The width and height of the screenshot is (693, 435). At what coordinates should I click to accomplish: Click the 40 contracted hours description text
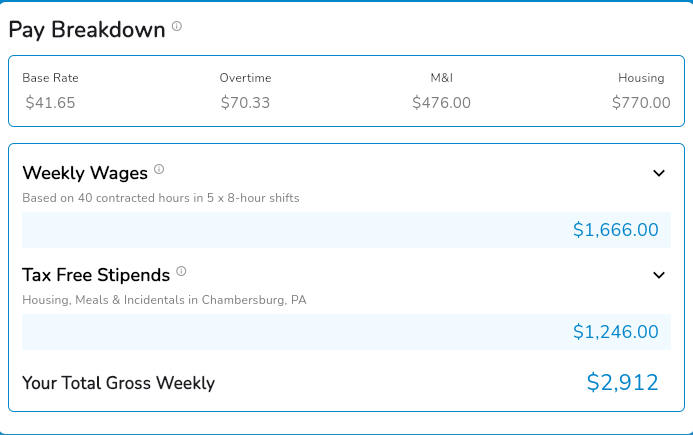(161, 198)
